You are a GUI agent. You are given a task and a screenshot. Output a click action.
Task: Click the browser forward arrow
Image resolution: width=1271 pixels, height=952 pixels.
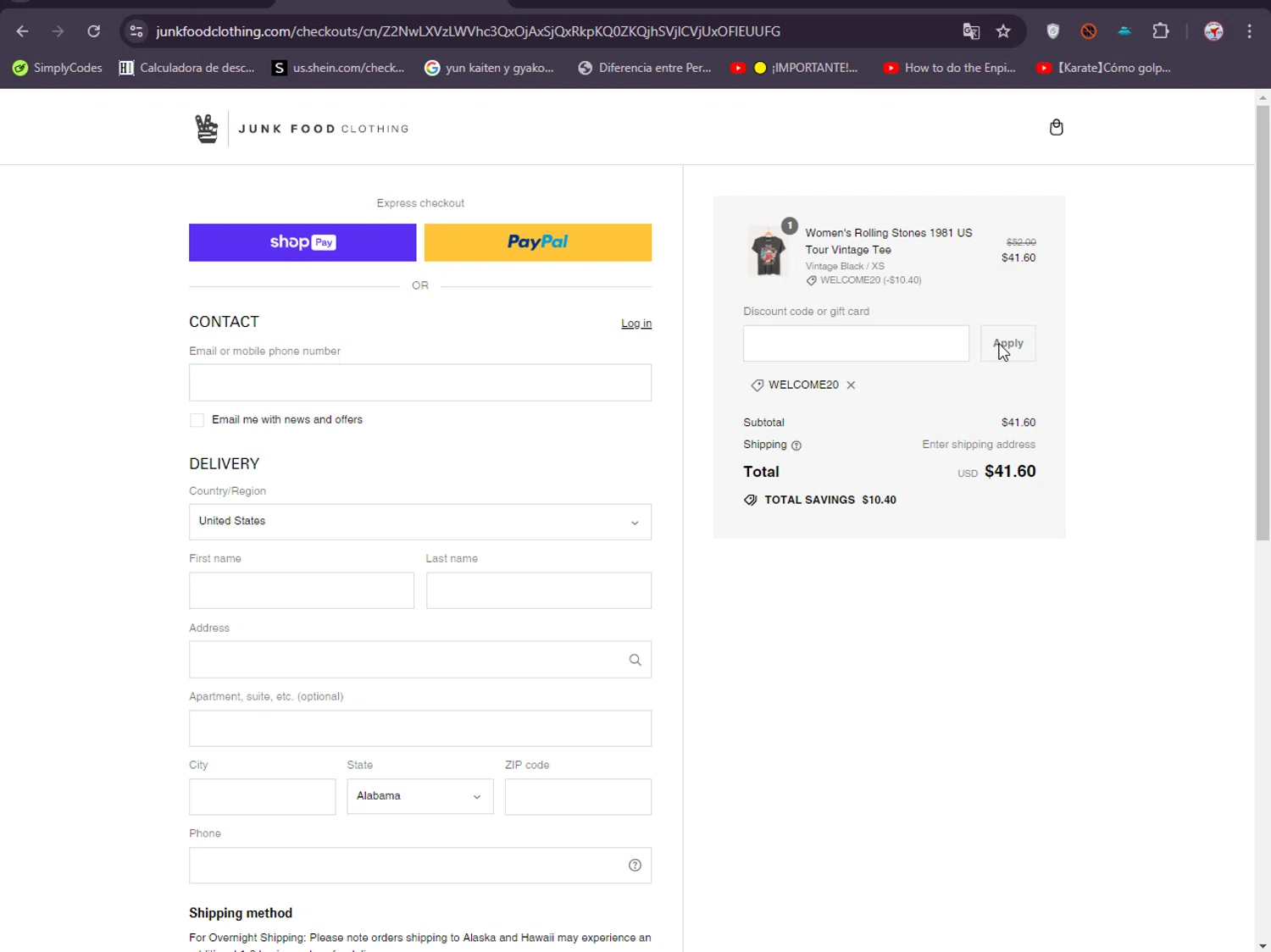[x=58, y=31]
